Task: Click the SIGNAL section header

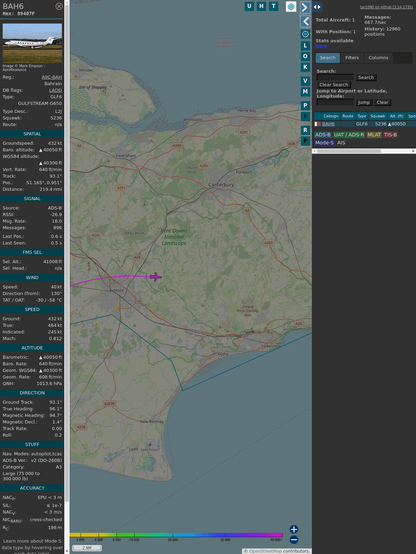Action: (32, 199)
